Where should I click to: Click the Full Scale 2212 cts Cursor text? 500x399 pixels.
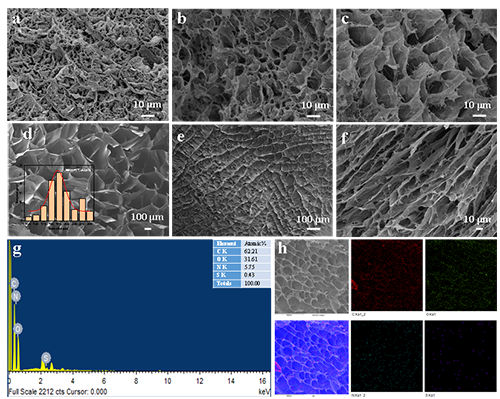tap(58, 392)
